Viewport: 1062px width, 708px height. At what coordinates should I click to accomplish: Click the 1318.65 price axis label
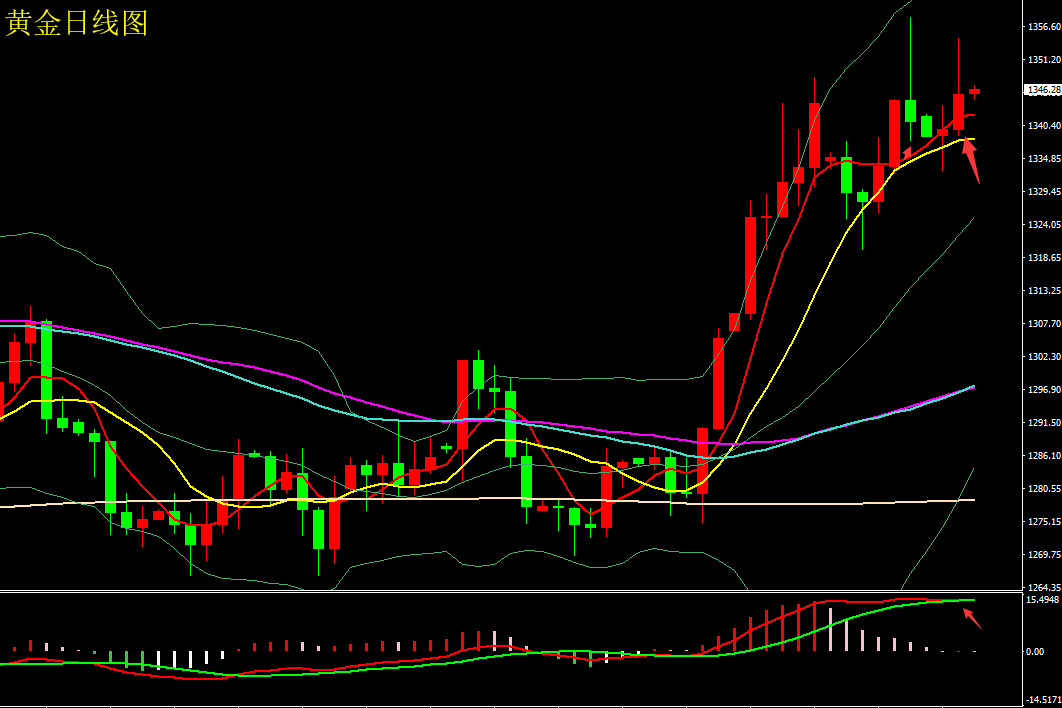pos(1044,258)
